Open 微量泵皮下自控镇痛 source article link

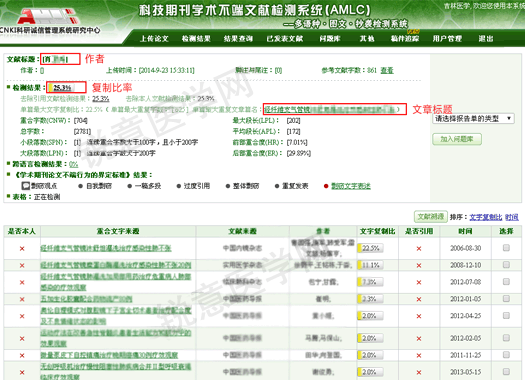coord(109,355)
